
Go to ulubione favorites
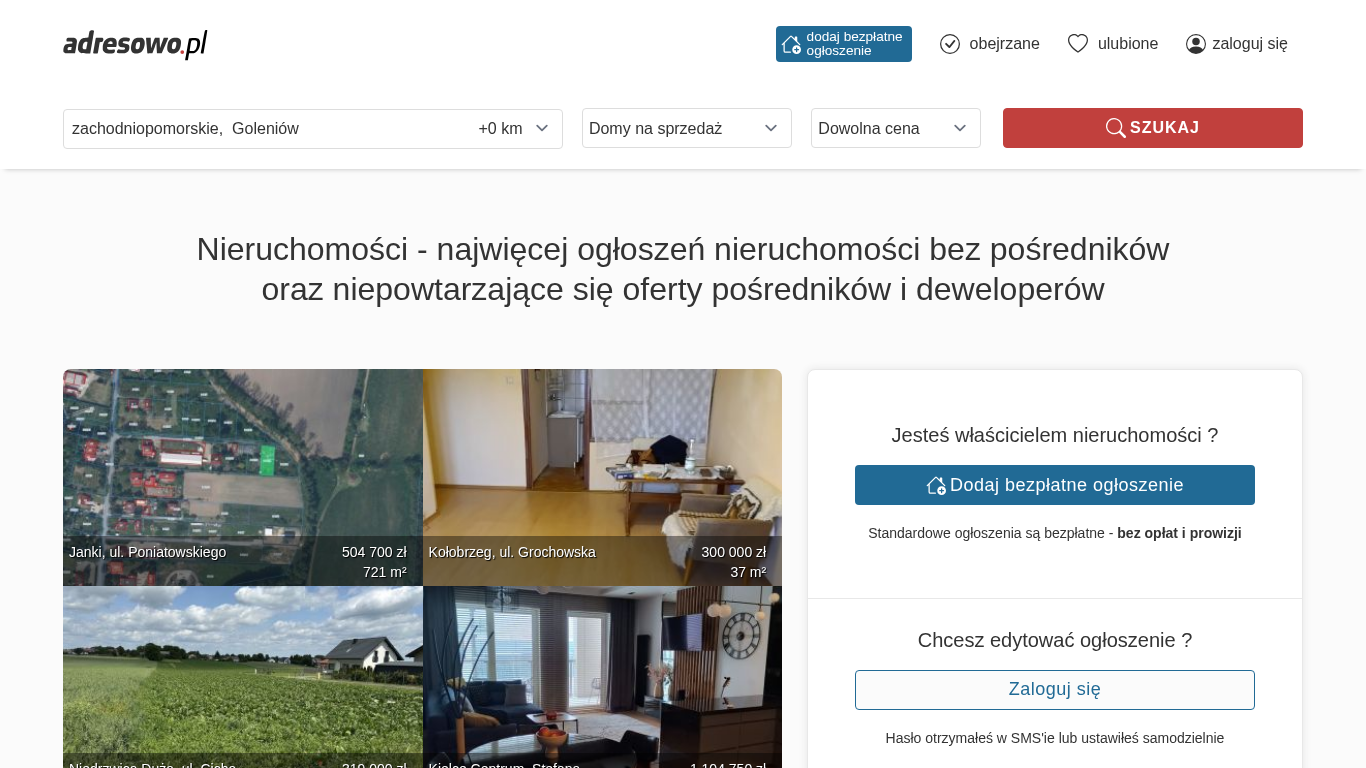(x=1127, y=44)
